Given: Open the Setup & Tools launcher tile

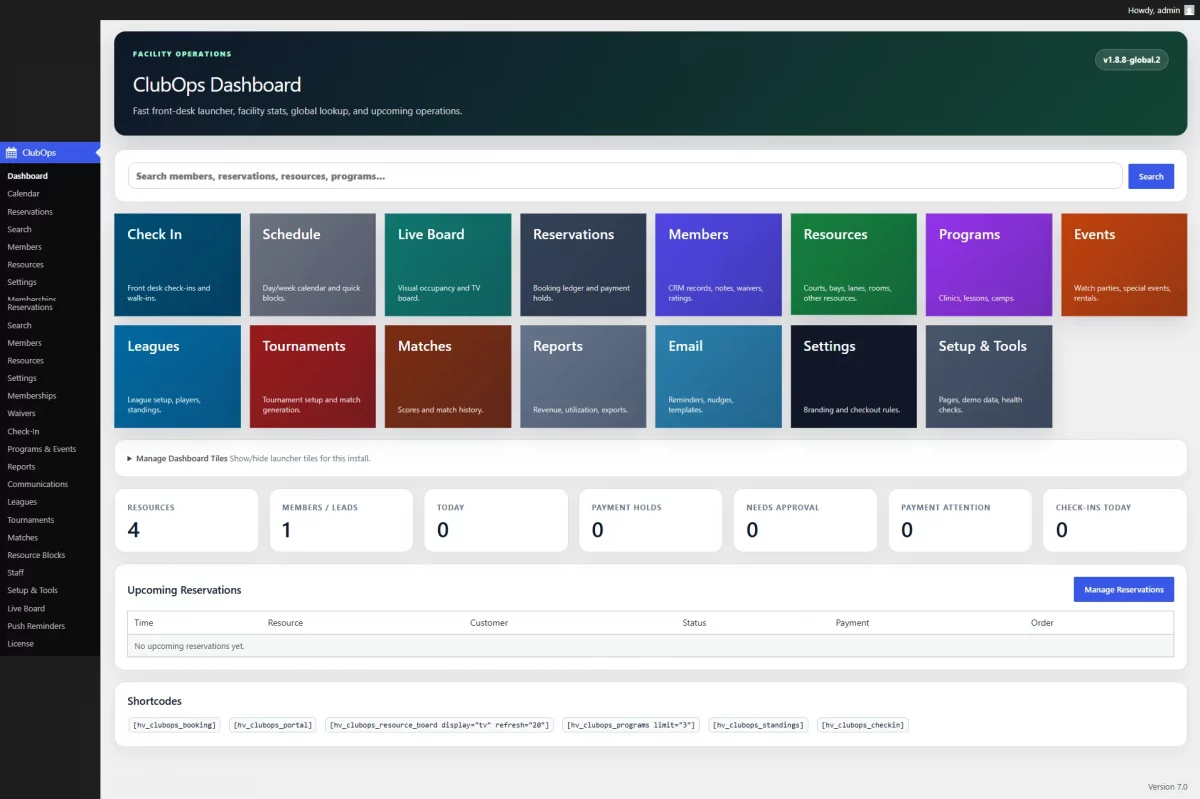Looking at the screenshot, I should click(989, 377).
